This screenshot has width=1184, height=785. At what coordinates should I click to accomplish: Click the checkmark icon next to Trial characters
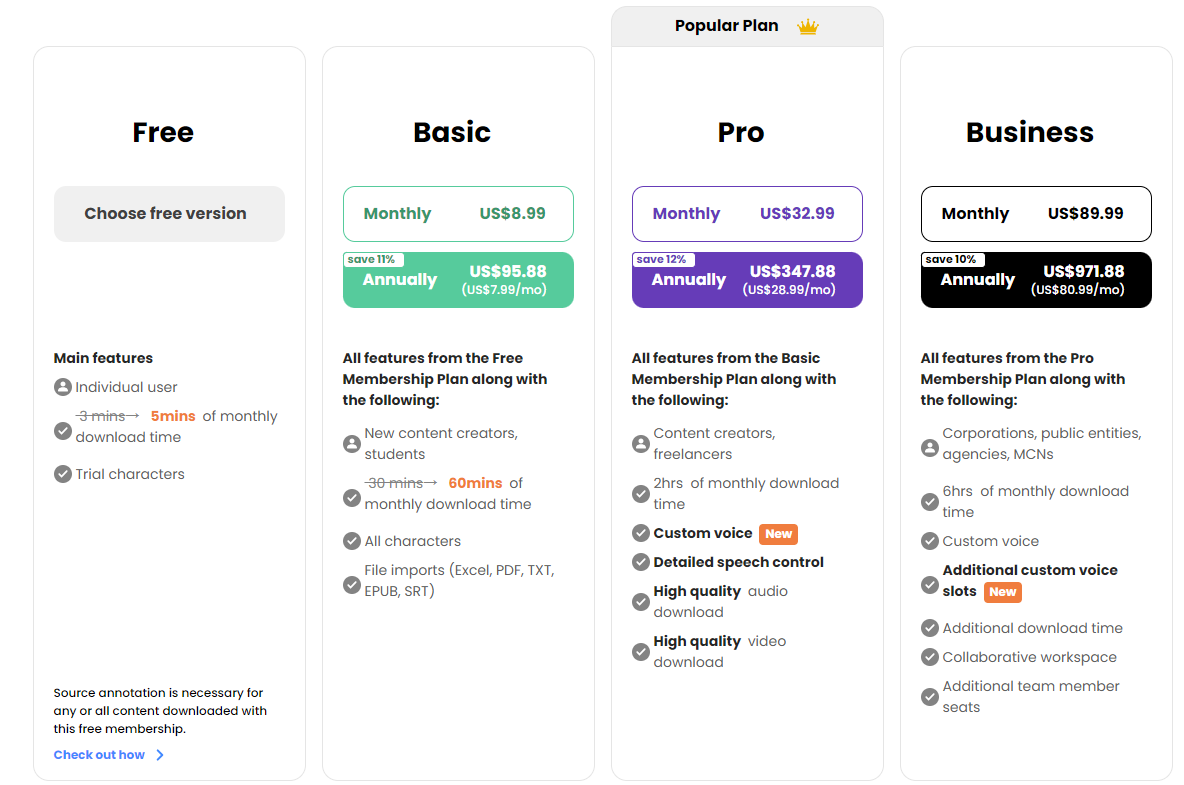[63, 474]
